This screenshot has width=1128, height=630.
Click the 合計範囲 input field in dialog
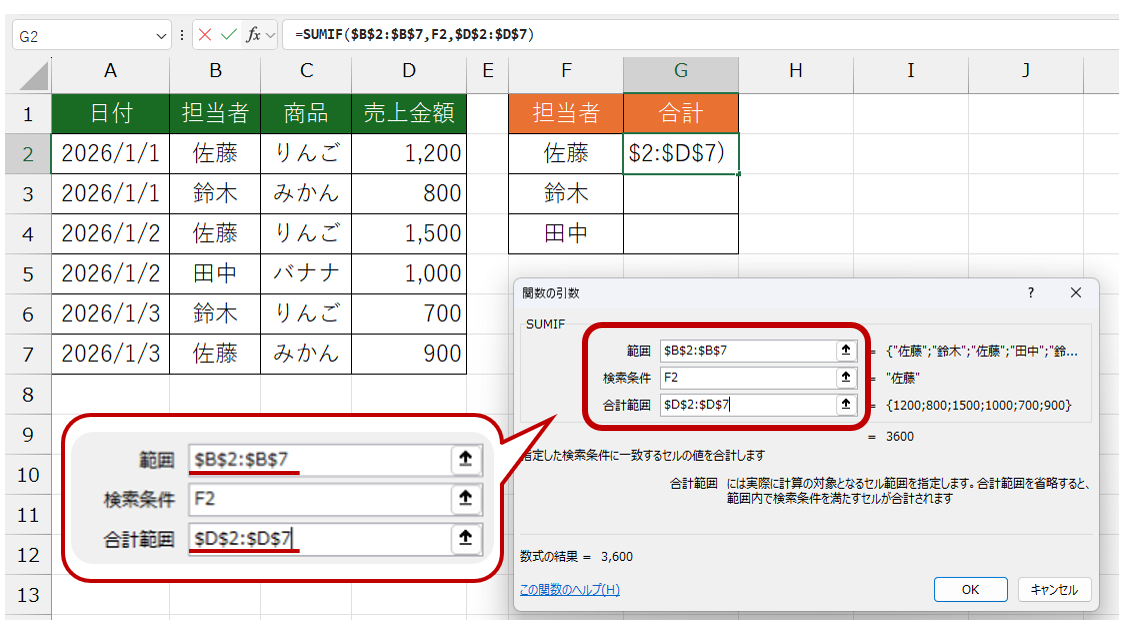point(745,404)
